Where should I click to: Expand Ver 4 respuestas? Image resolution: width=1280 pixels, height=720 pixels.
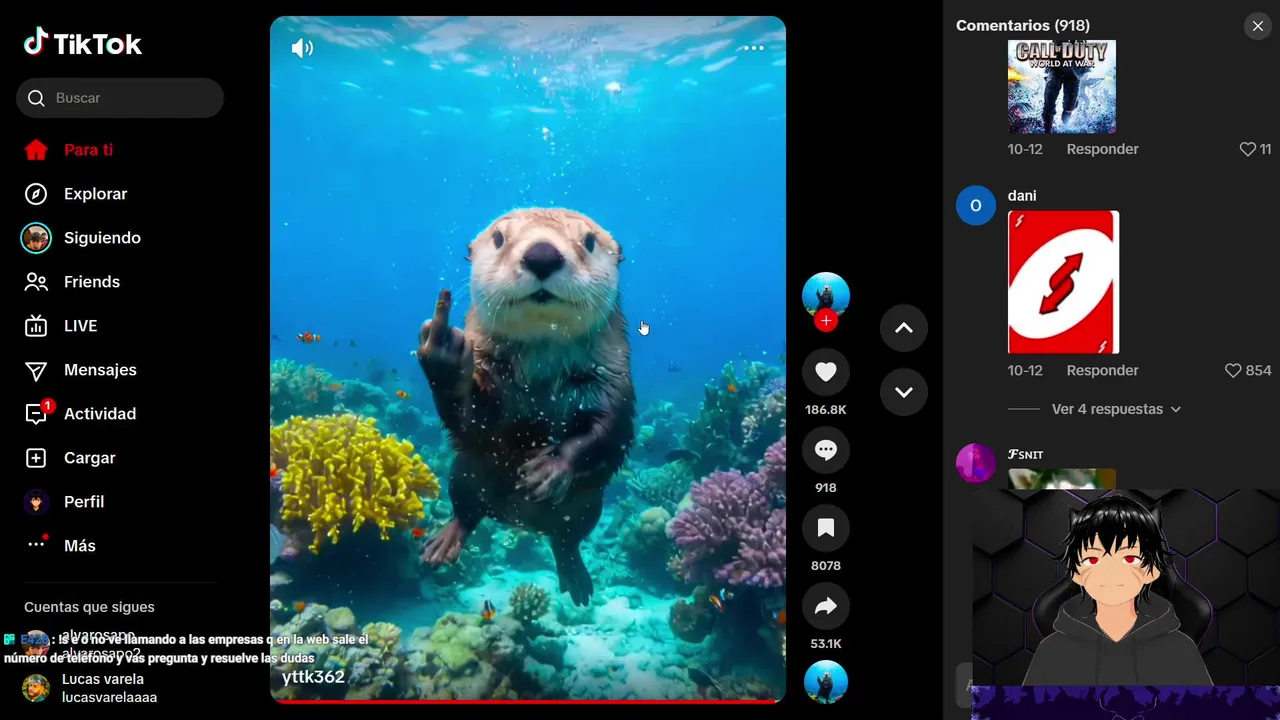click(x=1116, y=409)
